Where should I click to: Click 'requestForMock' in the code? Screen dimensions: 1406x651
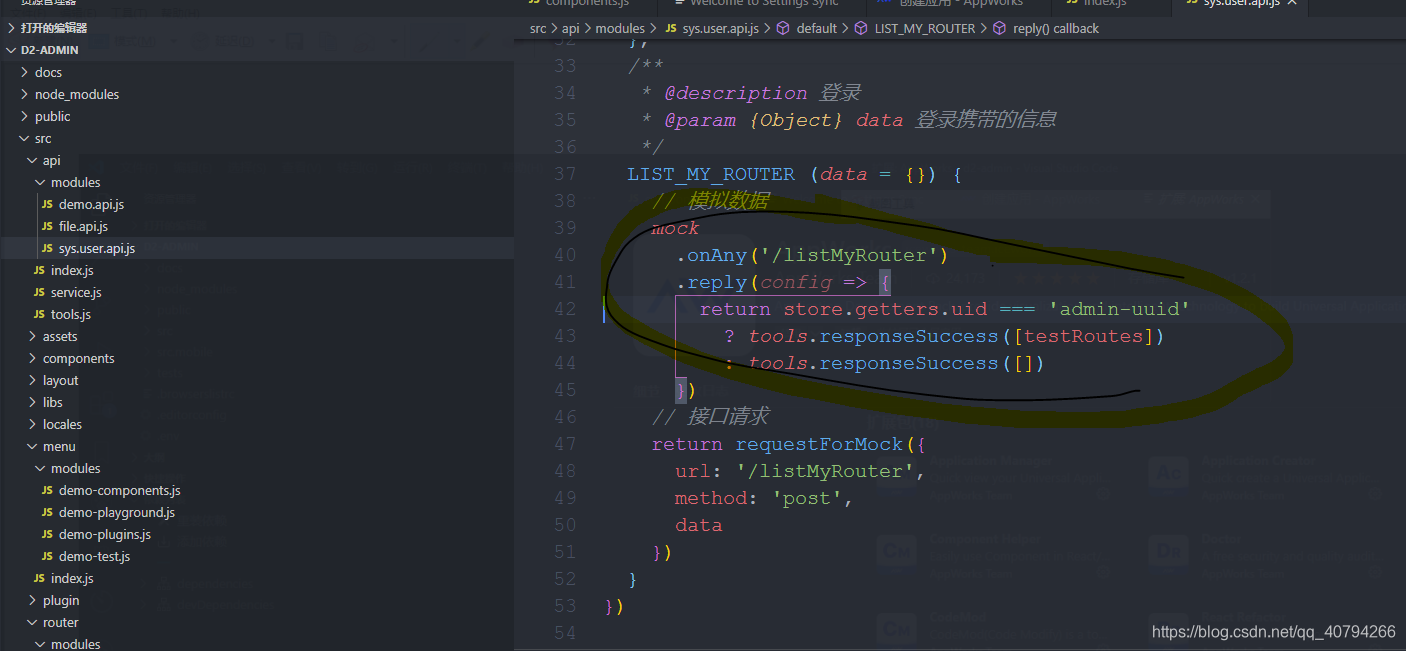tap(819, 444)
